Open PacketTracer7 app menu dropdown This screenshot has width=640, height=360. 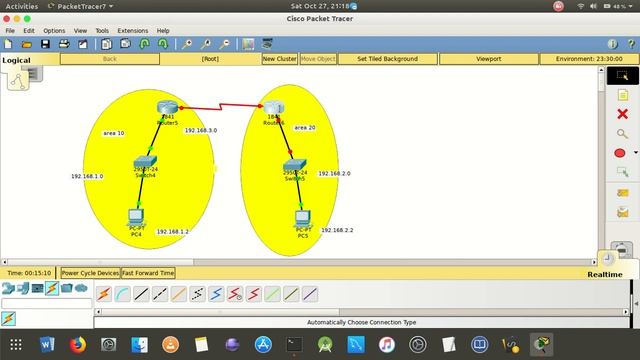[x=80, y=6]
